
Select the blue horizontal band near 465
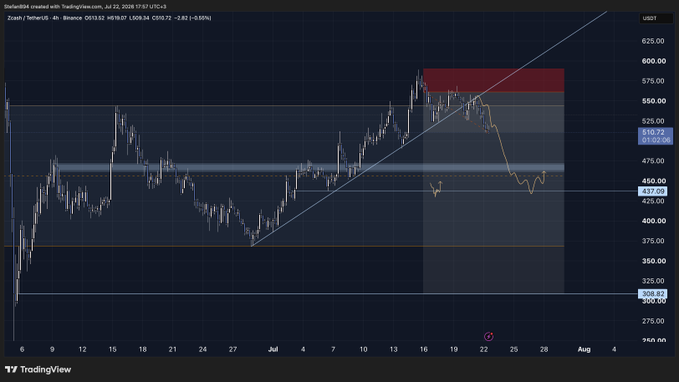click(311, 167)
